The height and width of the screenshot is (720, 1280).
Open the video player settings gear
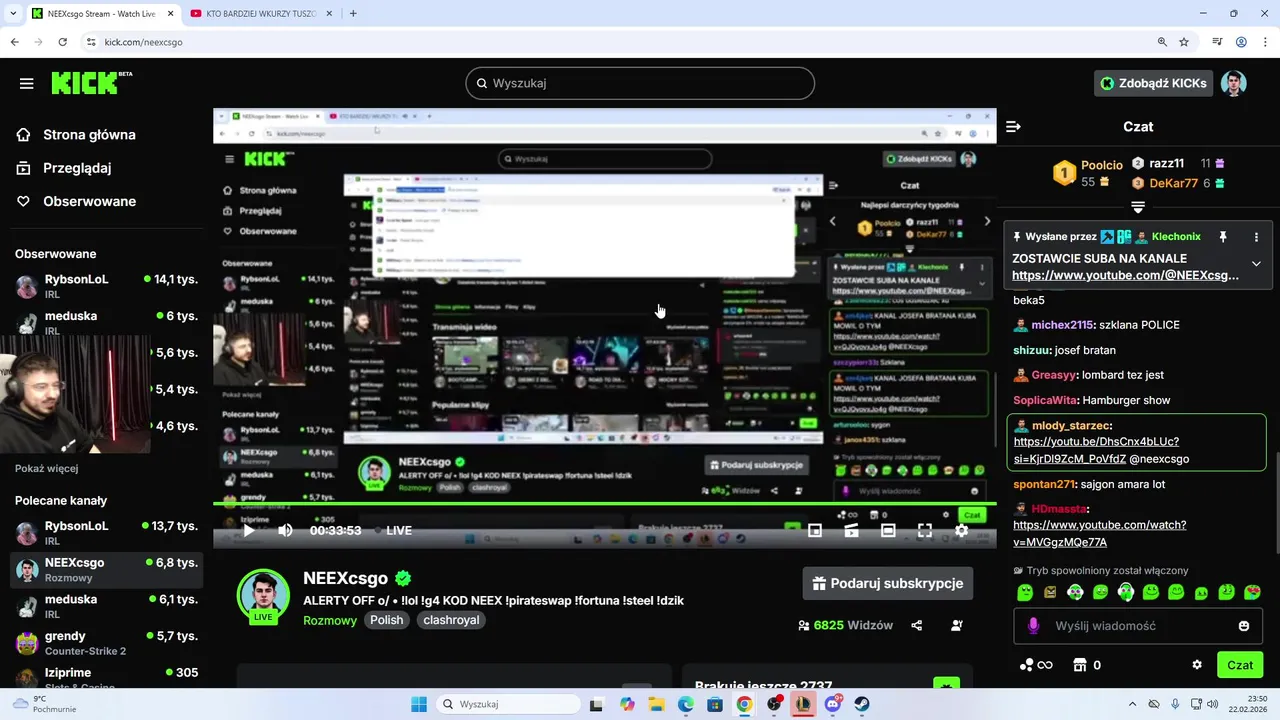(x=961, y=531)
